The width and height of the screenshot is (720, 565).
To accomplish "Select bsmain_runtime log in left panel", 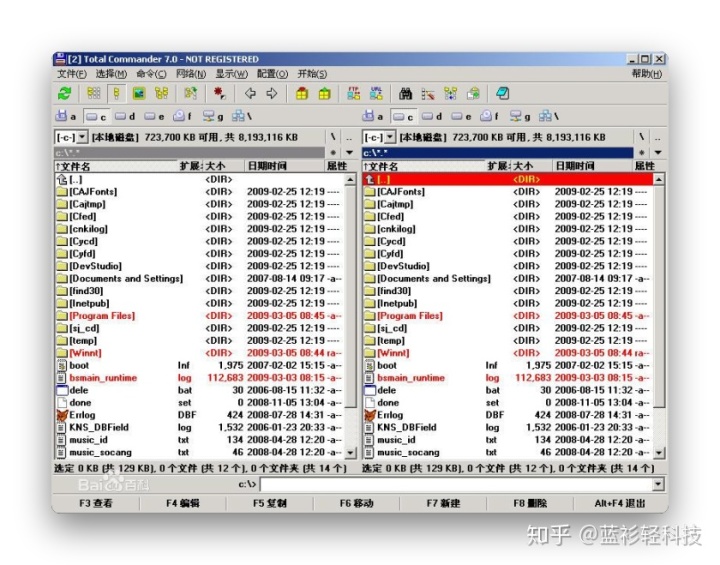I will pyautogui.click(x=198, y=378).
